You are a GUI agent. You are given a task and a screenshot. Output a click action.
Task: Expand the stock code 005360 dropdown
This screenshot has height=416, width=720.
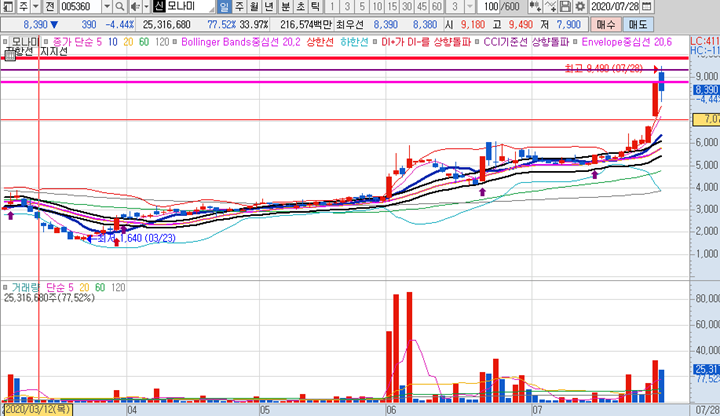point(107,6)
